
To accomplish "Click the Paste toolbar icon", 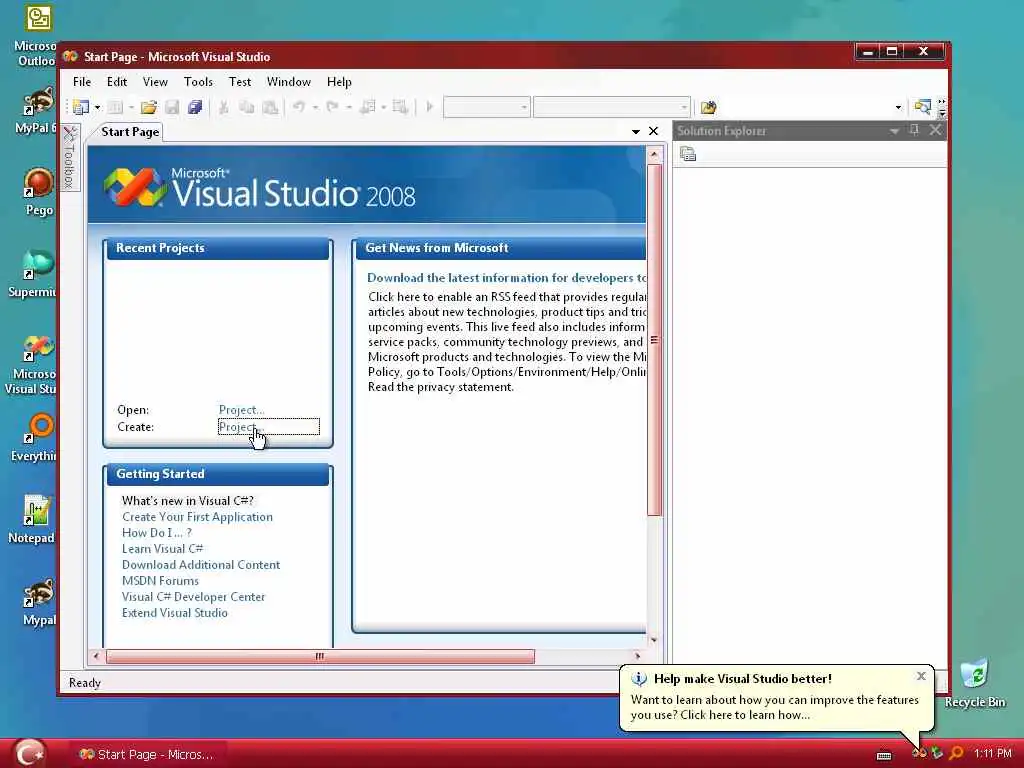I will tap(270, 107).
